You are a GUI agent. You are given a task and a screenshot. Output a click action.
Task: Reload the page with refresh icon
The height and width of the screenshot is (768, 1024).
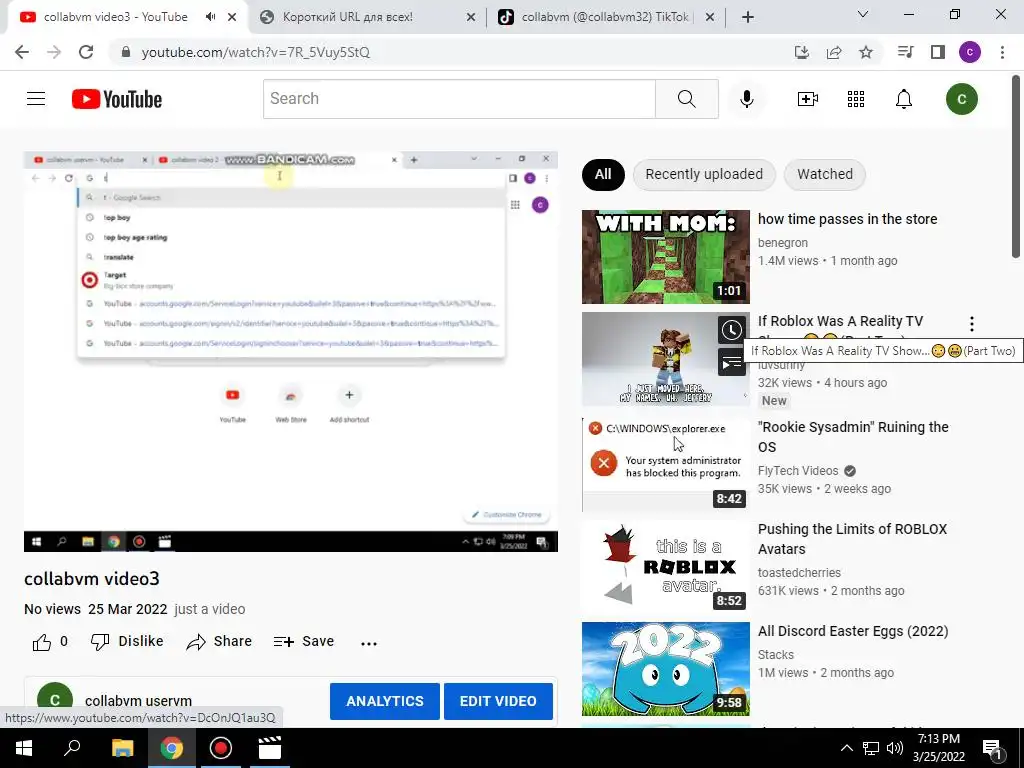(86, 52)
